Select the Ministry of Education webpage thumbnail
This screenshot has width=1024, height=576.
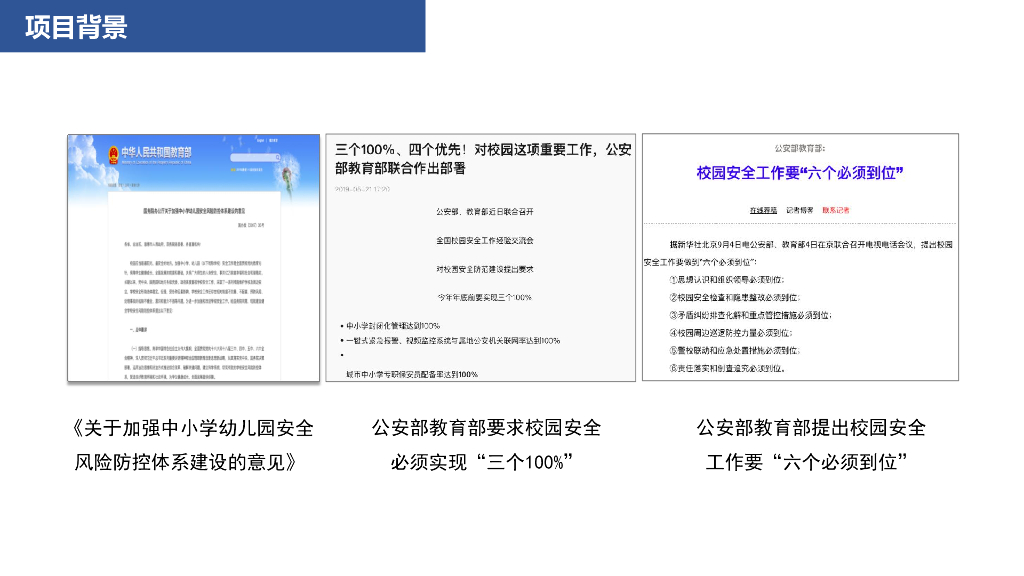click(x=193, y=257)
